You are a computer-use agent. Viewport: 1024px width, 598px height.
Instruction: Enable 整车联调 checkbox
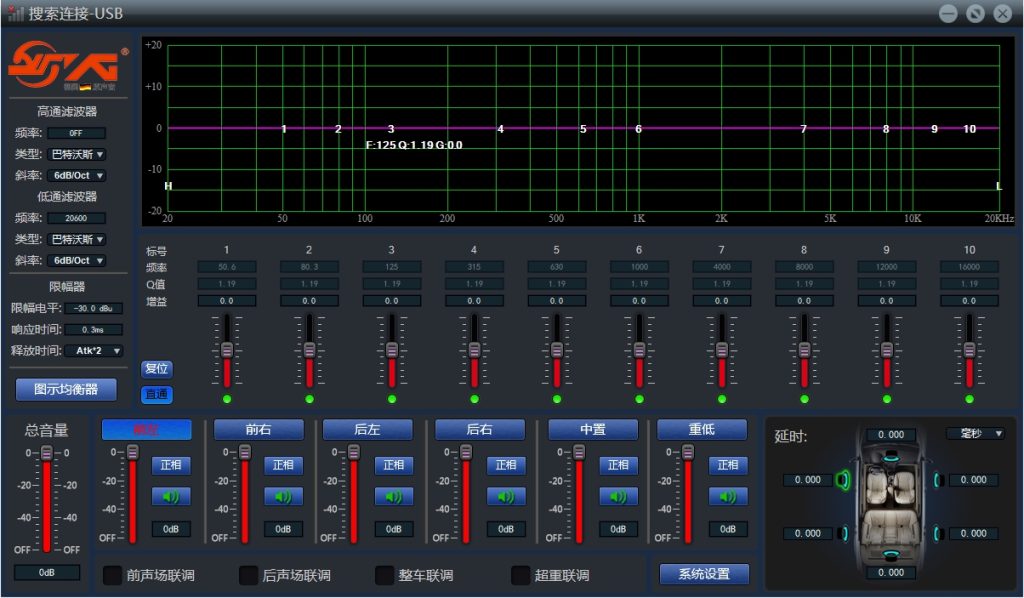[384, 575]
